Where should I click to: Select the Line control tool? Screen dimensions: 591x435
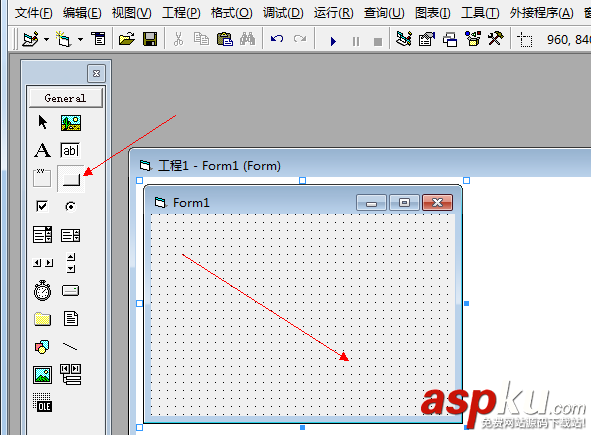pyautogui.click(x=70, y=346)
